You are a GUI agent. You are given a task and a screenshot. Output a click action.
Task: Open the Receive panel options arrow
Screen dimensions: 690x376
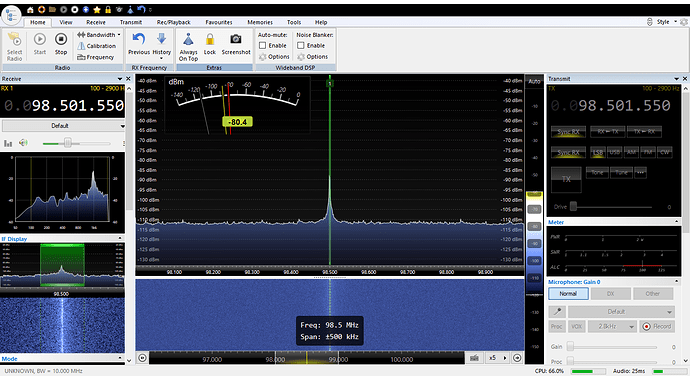(120, 78)
